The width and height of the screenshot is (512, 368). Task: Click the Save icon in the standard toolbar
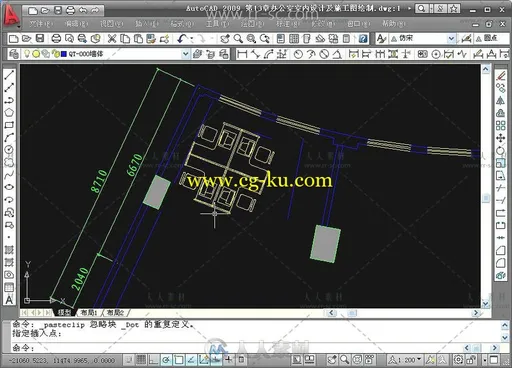click(40, 39)
